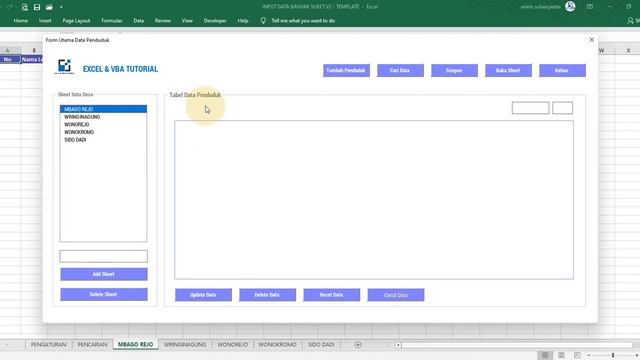The height and width of the screenshot is (360, 640).
Task: Click the Delete Sheet button
Action: [x=104, y=294]
